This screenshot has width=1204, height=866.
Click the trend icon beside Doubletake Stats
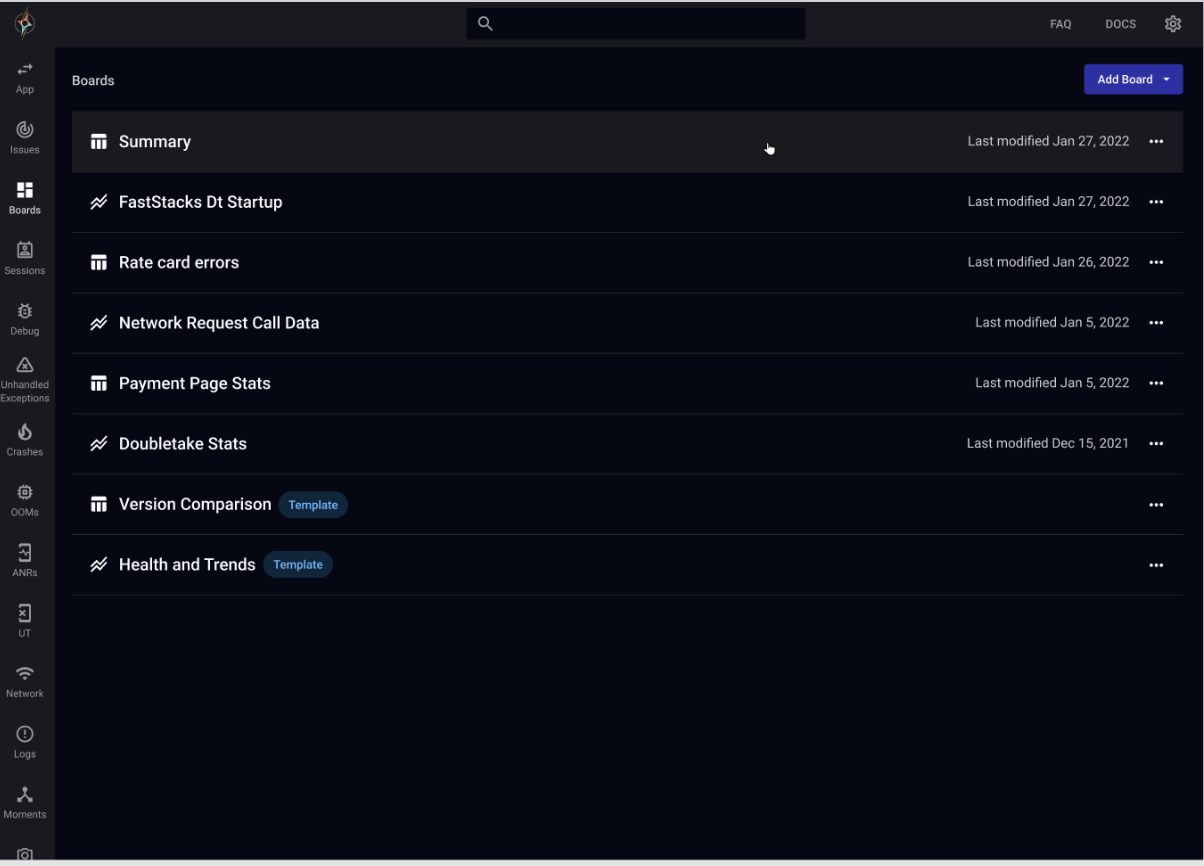[x=98, y=444]
